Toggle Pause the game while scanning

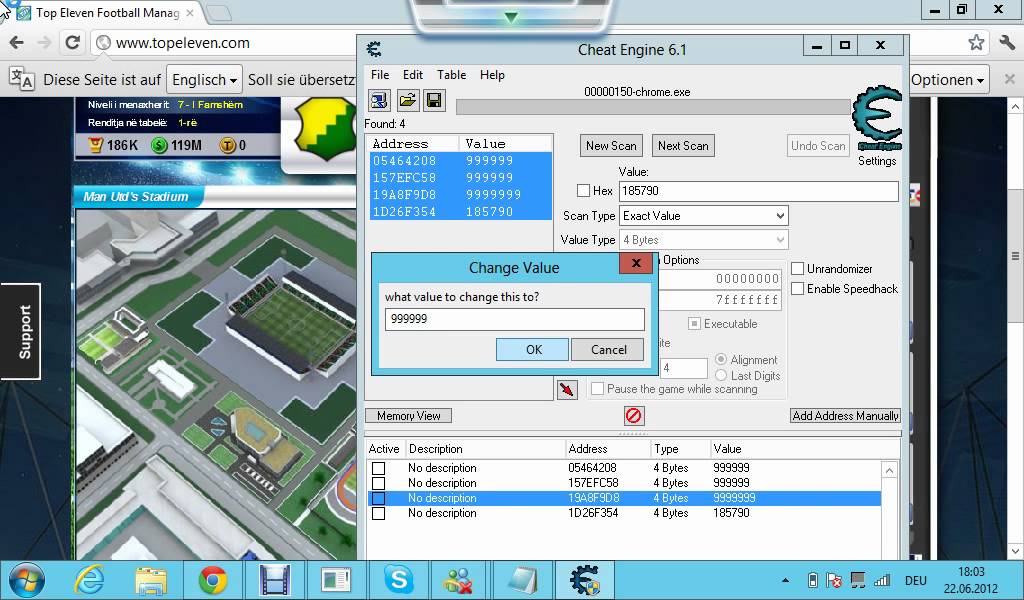[597, 388]
